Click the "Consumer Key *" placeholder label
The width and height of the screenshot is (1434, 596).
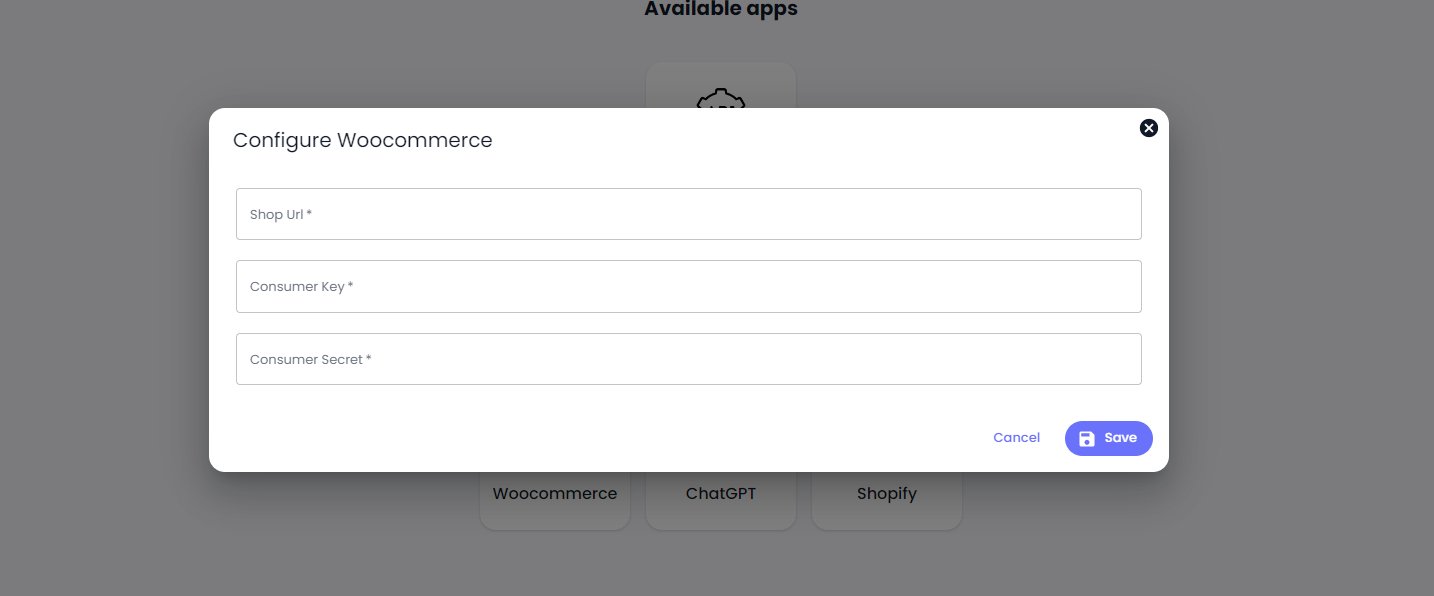tap(301, 287)
